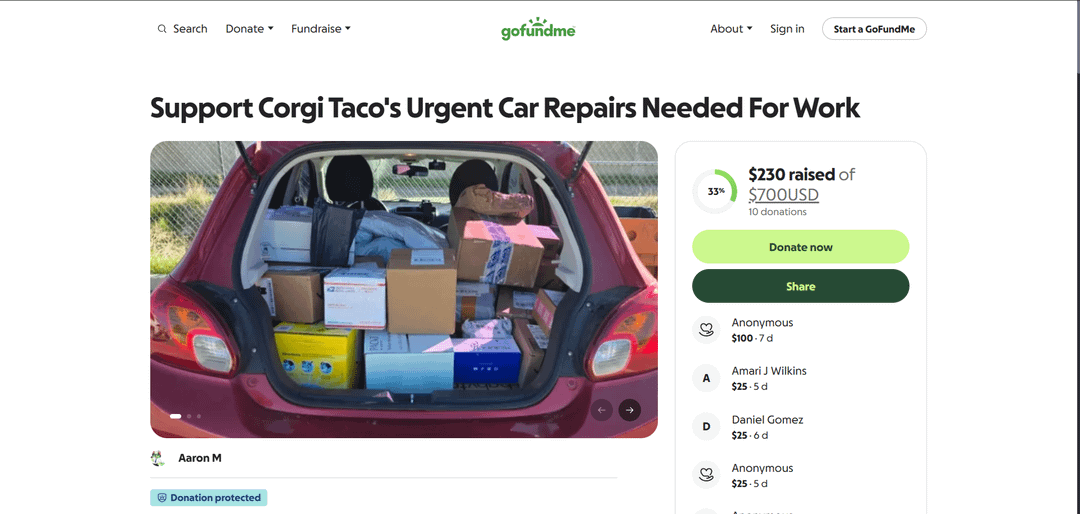Screen dimensions: 1080x514
Task: Go to the GoFundMe logo homepage
Action: coord(538,29)
